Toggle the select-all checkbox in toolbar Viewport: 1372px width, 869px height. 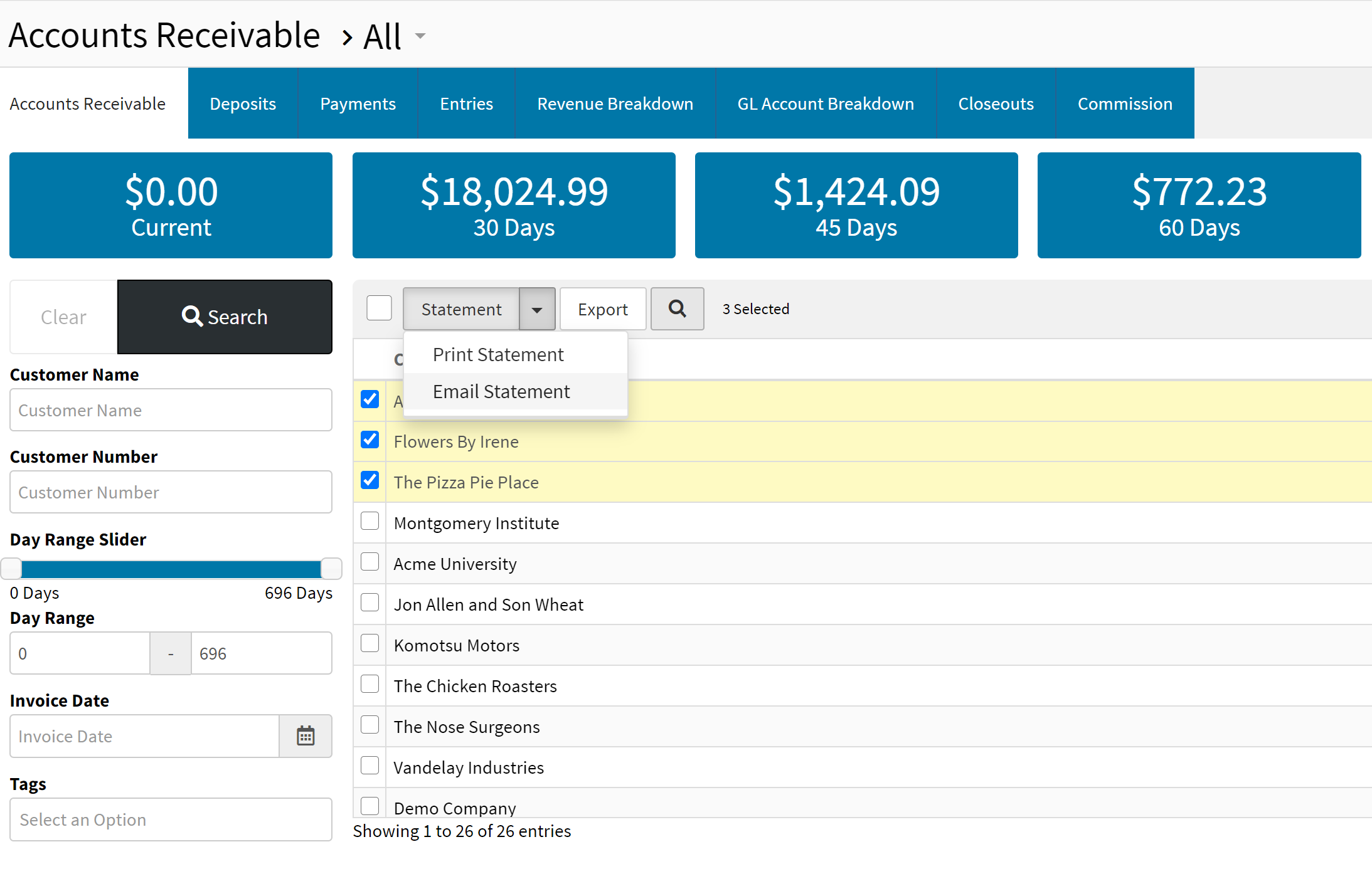(x=379, y=308)
